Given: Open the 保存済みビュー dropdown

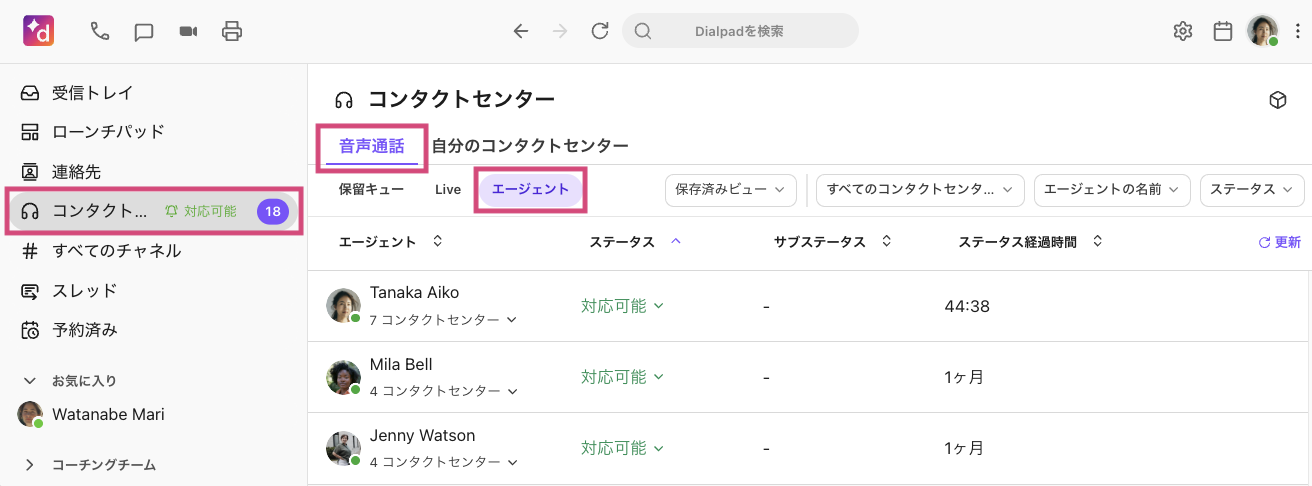Looking at the screenshot, I should pos(730,189).
